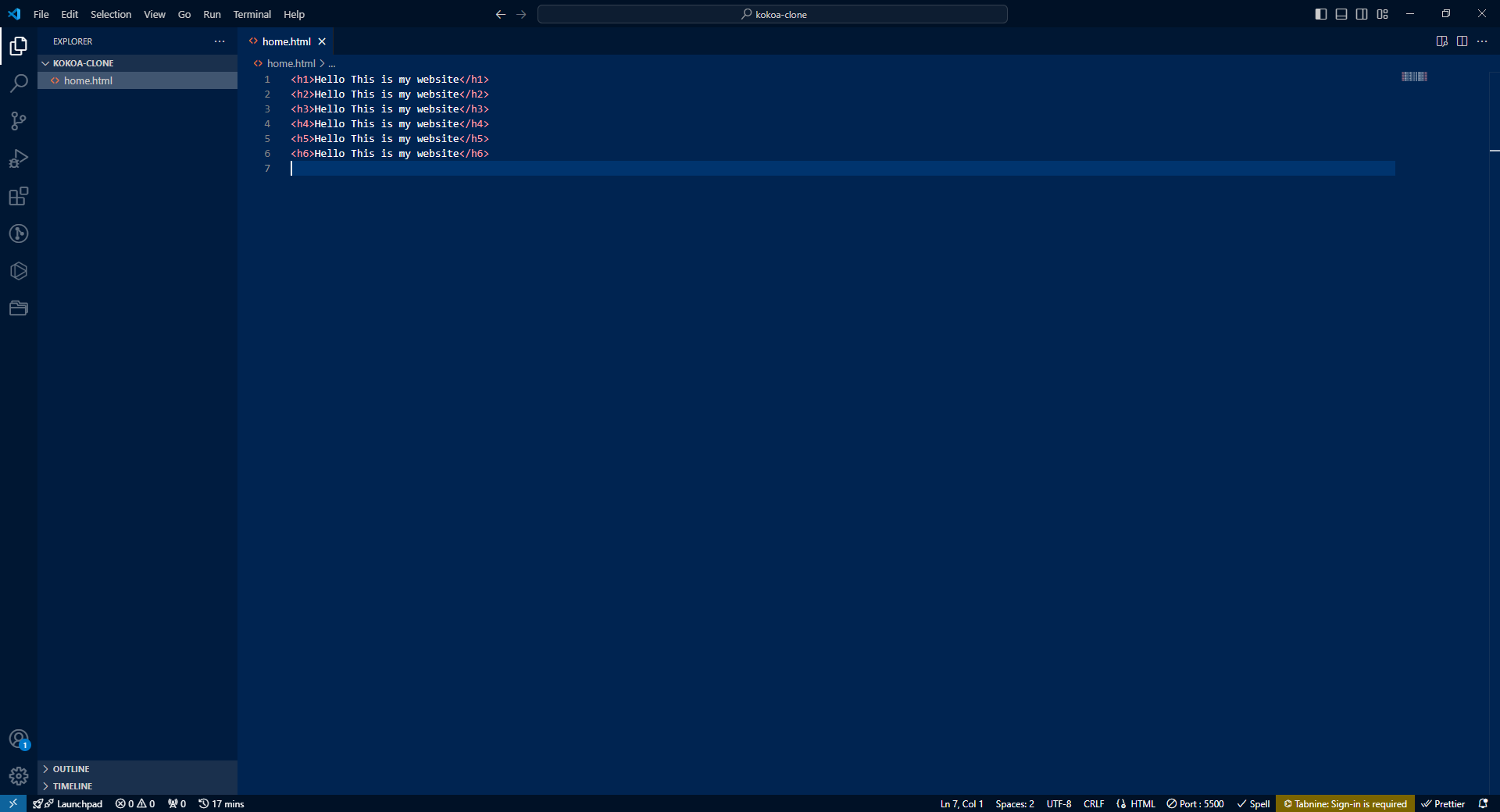Screen dimensions: 1500x812
Task: Open the Accounts menu icon
Action: (19, 739)
